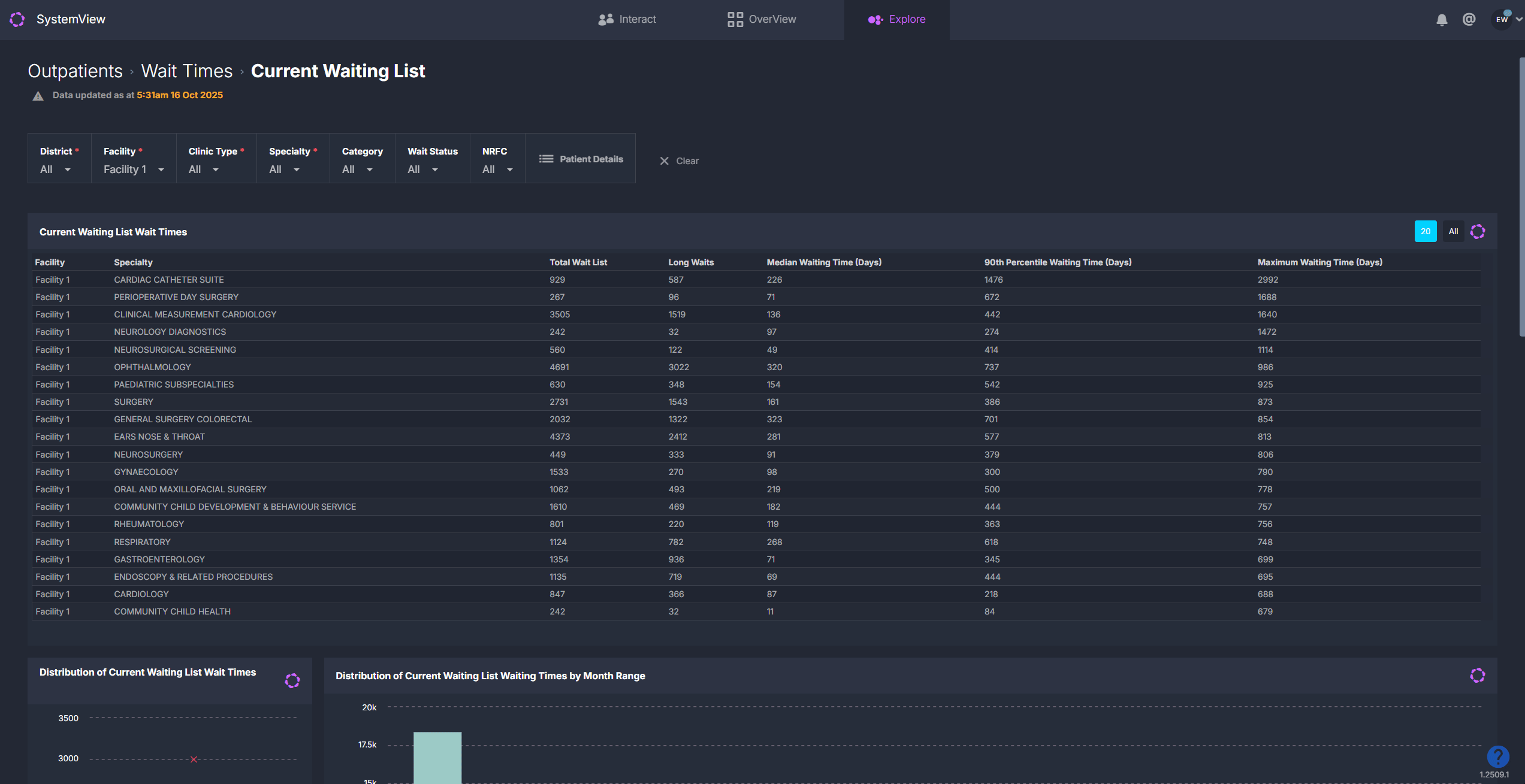Open month range chart options icon
This screenshot has width=1525, height=784.
[x=1478, y=676]
